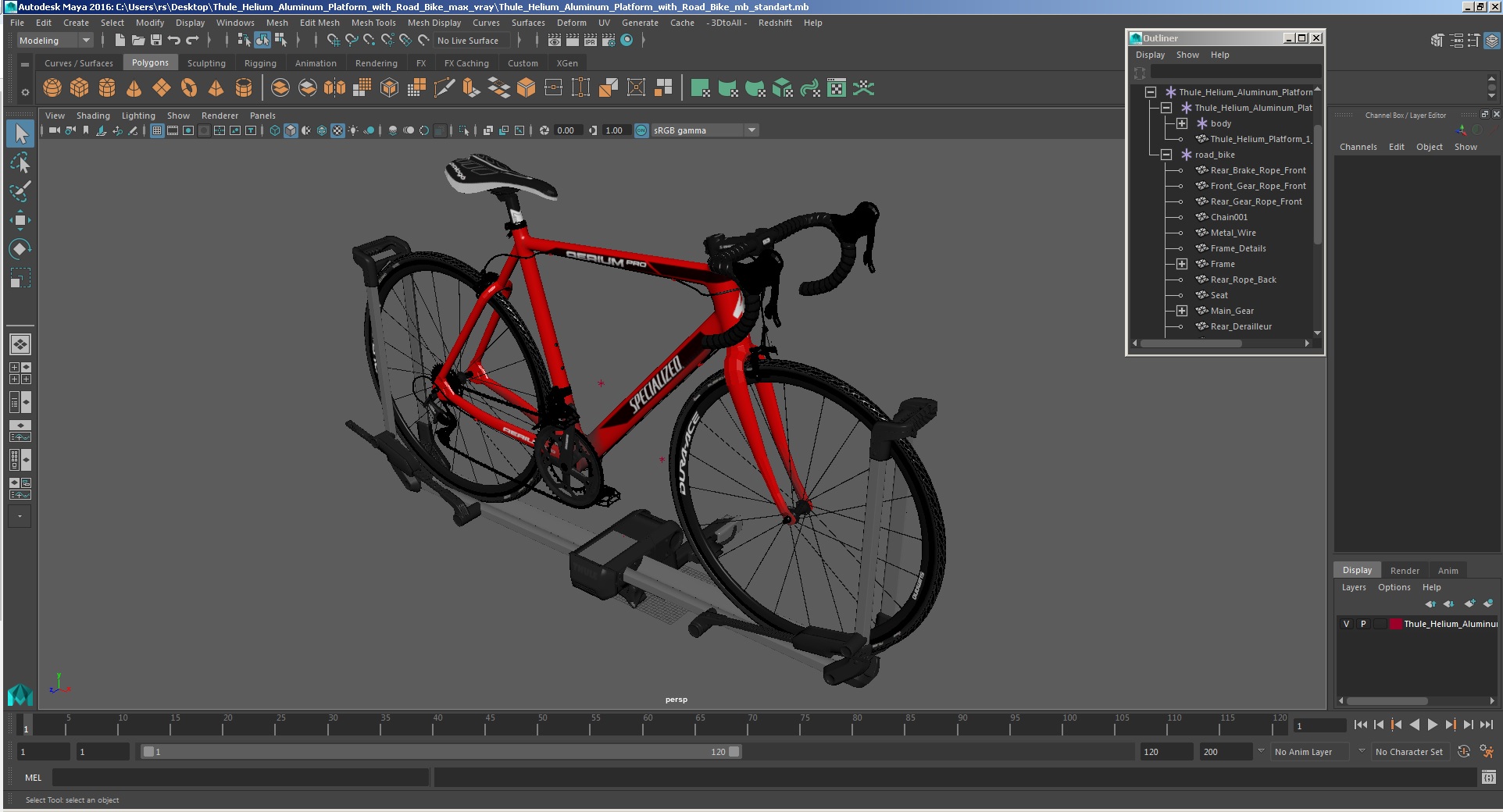The width and height of the screenshot is (1503, 812).
Task: Activate the Scale tool in the toolbox
Action: [x=20, y=278]
